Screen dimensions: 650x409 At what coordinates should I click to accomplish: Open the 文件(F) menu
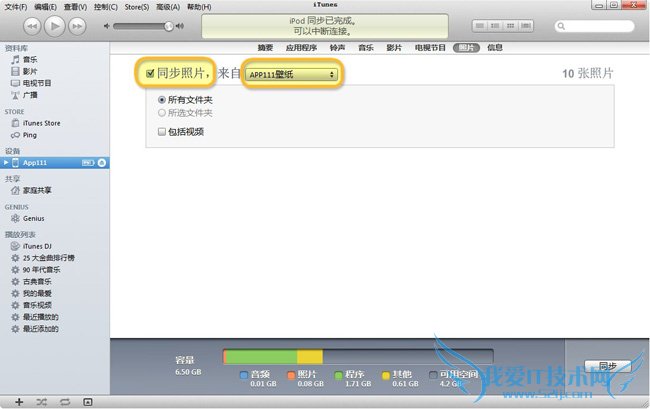16,7
